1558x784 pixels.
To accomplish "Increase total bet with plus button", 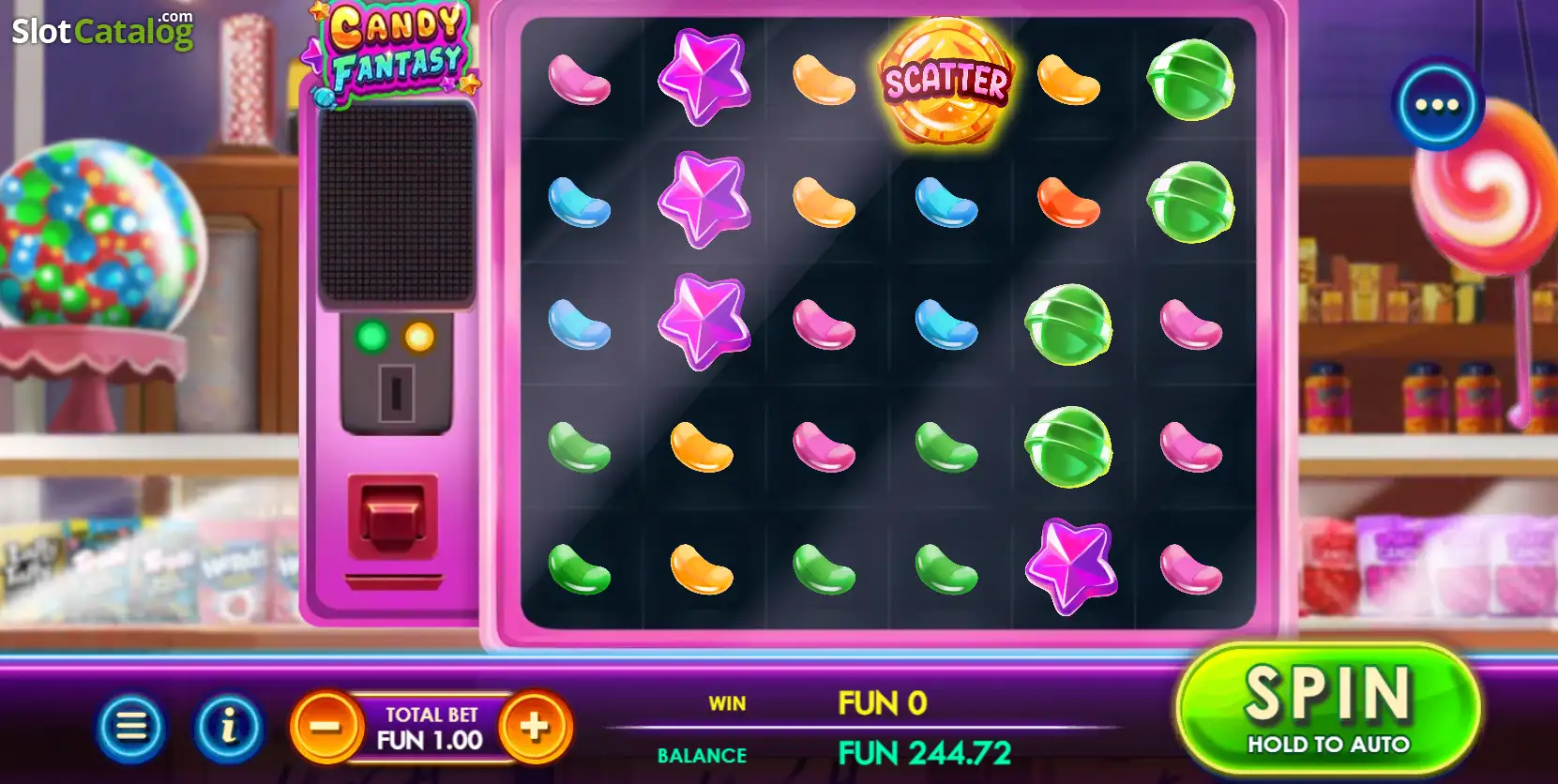I will point(536,727).
